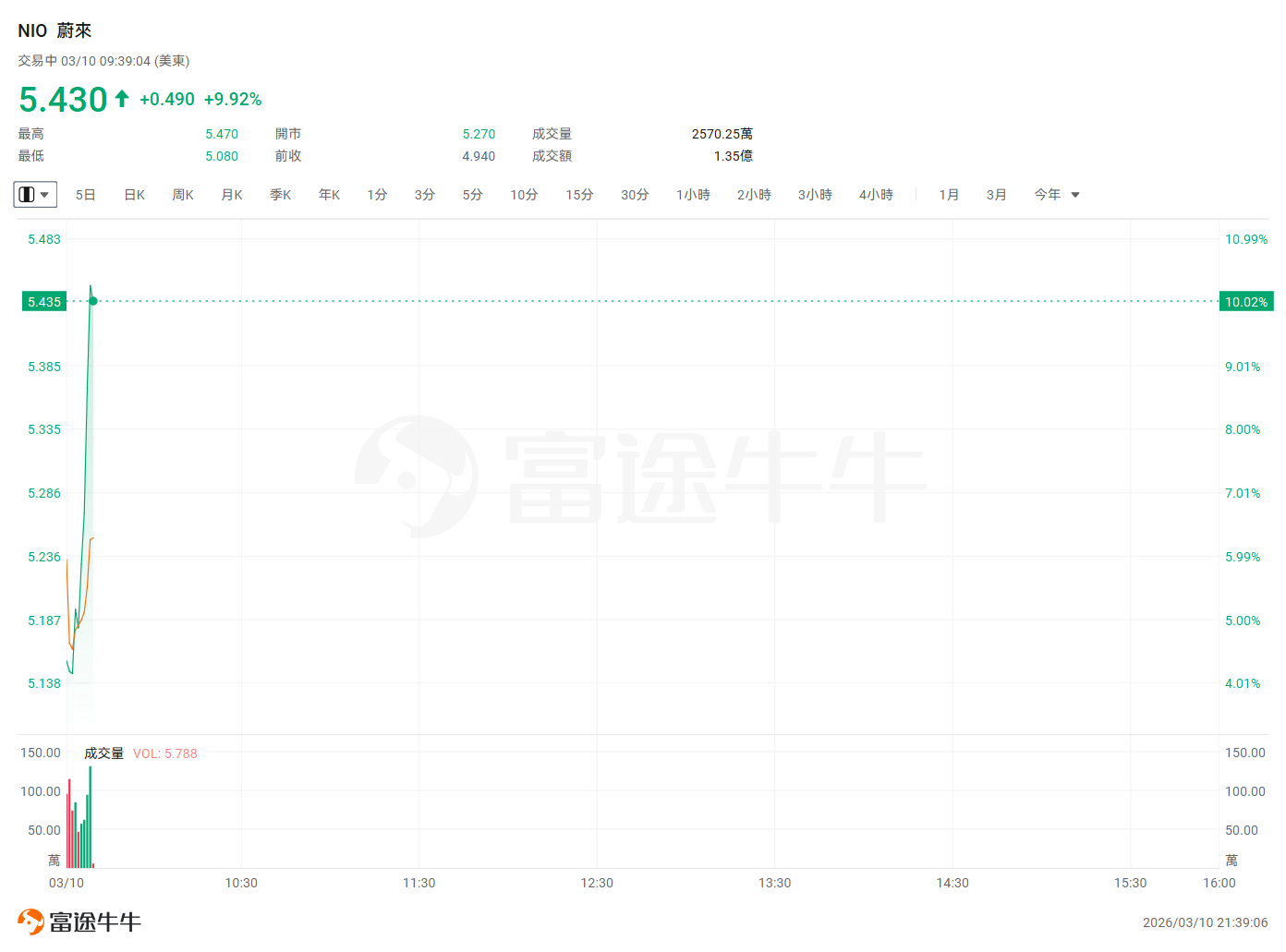Switch to 日K candlestick view
This screenshot has height=952, width=1286.
134,195
